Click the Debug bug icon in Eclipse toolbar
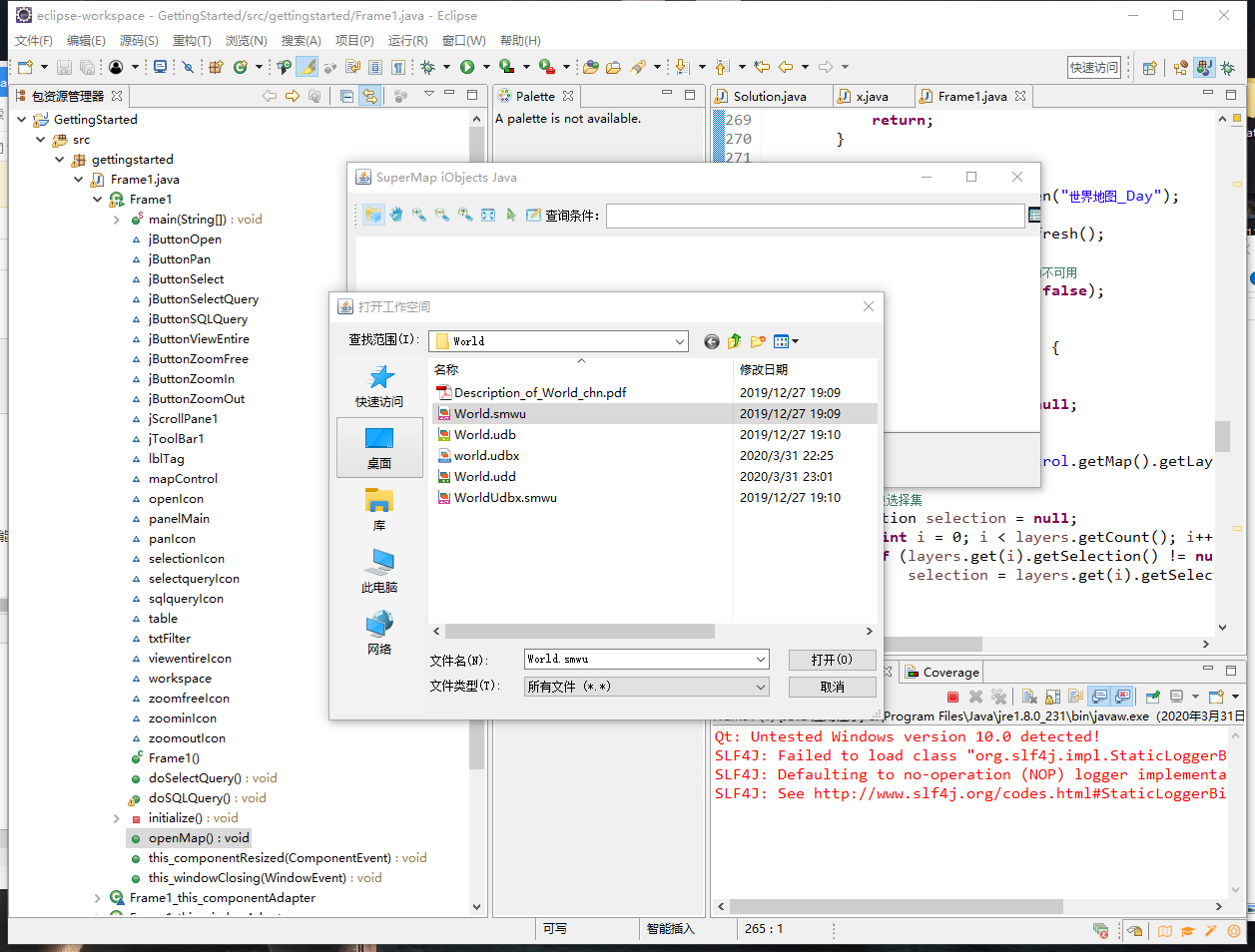Screen dimensions: 1255x952 [427, 67]
